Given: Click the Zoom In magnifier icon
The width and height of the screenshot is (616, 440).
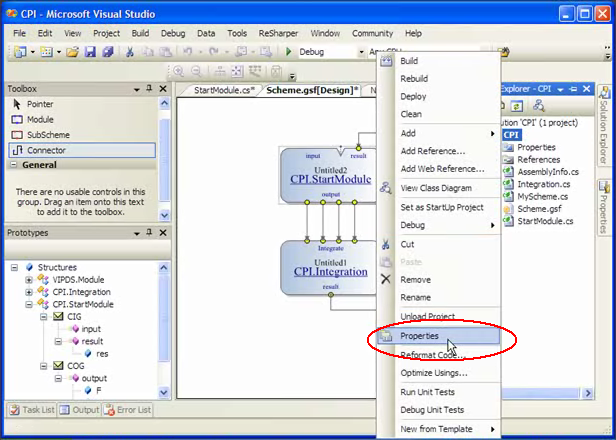Looking at the screenshot, I should 179,71.
